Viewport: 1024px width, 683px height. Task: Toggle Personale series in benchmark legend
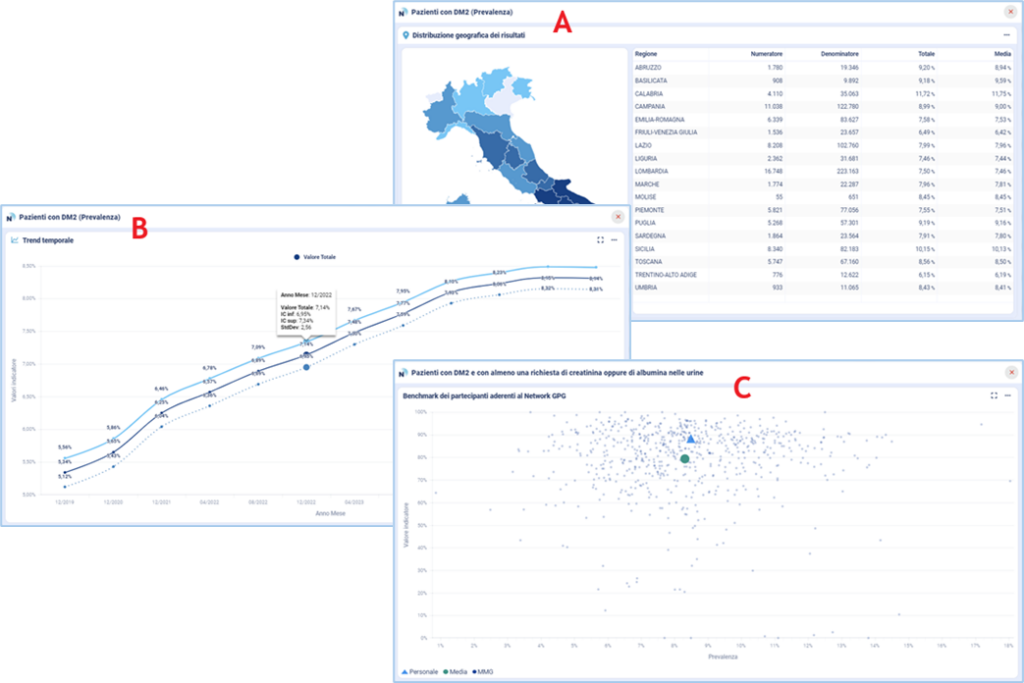tap(421, 670)
